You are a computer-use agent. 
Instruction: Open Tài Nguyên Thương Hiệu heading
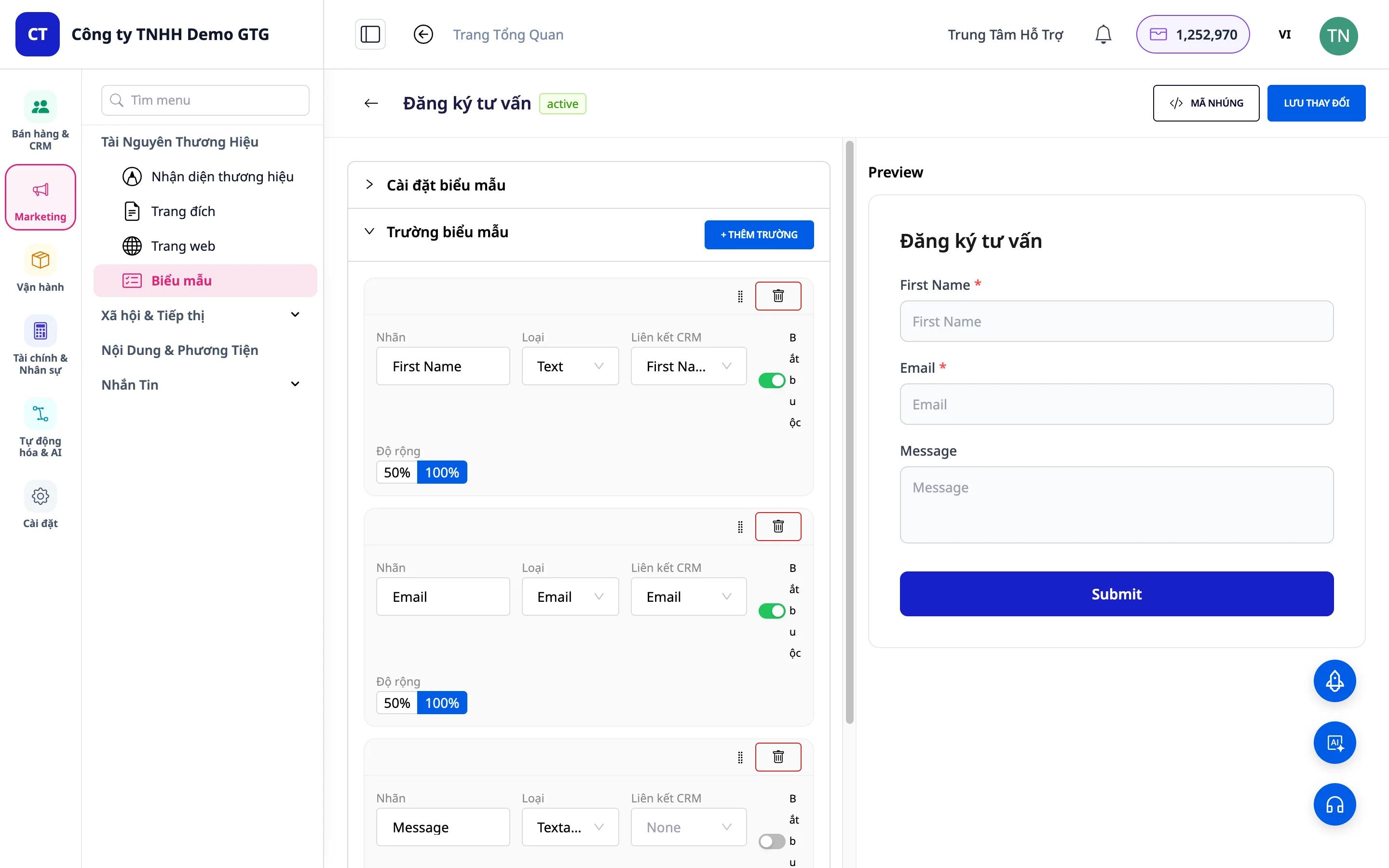(x=179, y=142)
